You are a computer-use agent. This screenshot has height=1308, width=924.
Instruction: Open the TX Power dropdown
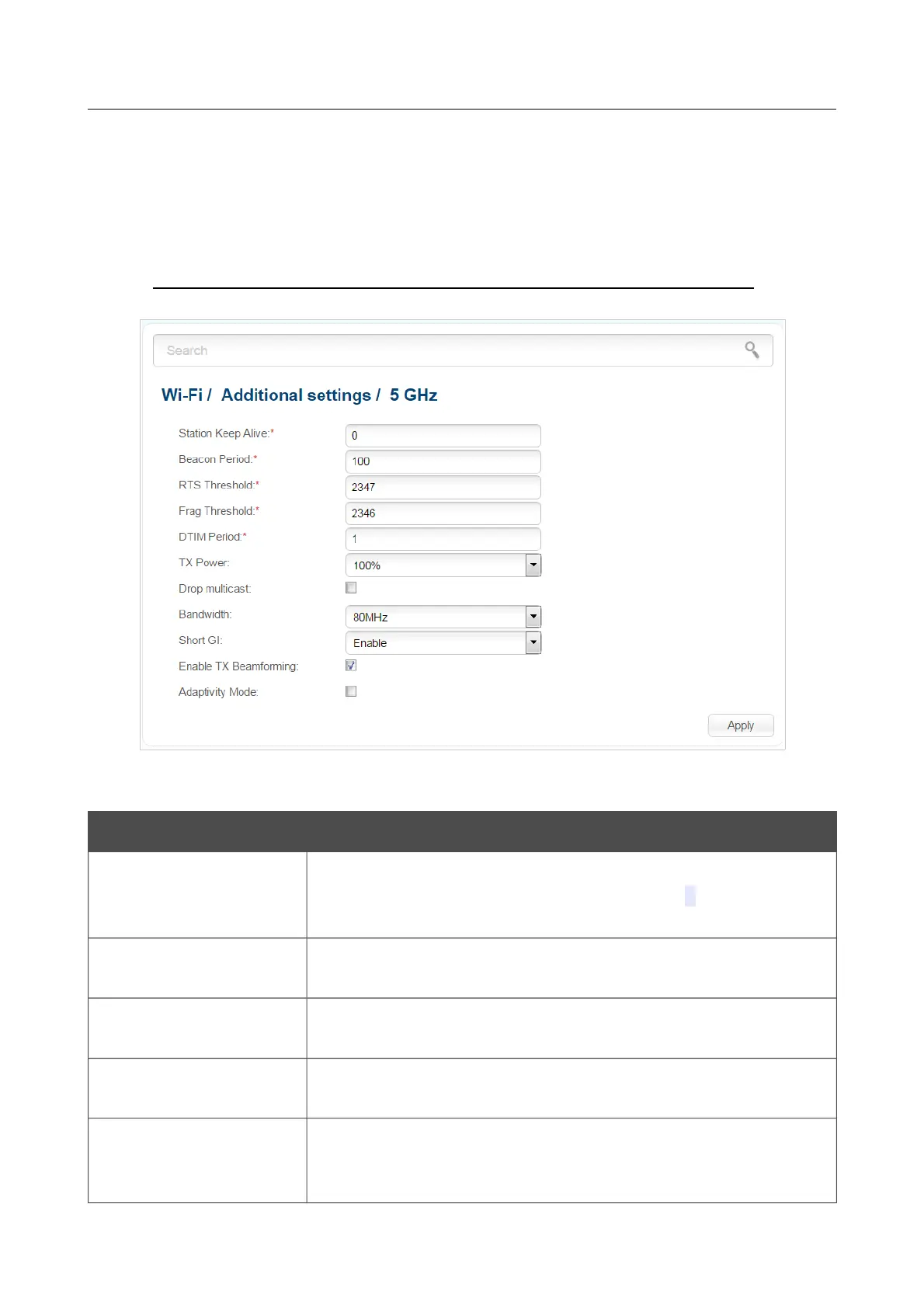[x=443, y=565]
